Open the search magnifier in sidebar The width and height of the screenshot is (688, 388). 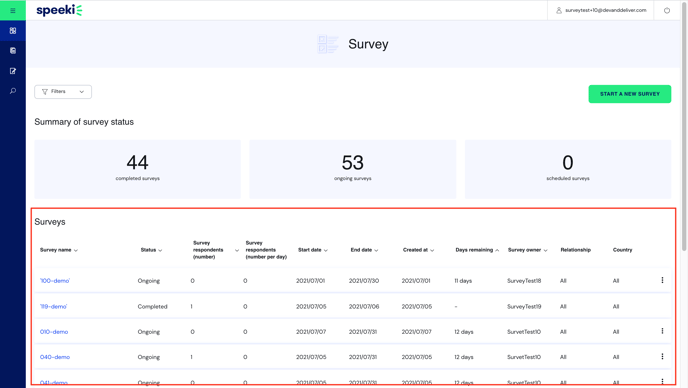(x=13, y=91)
